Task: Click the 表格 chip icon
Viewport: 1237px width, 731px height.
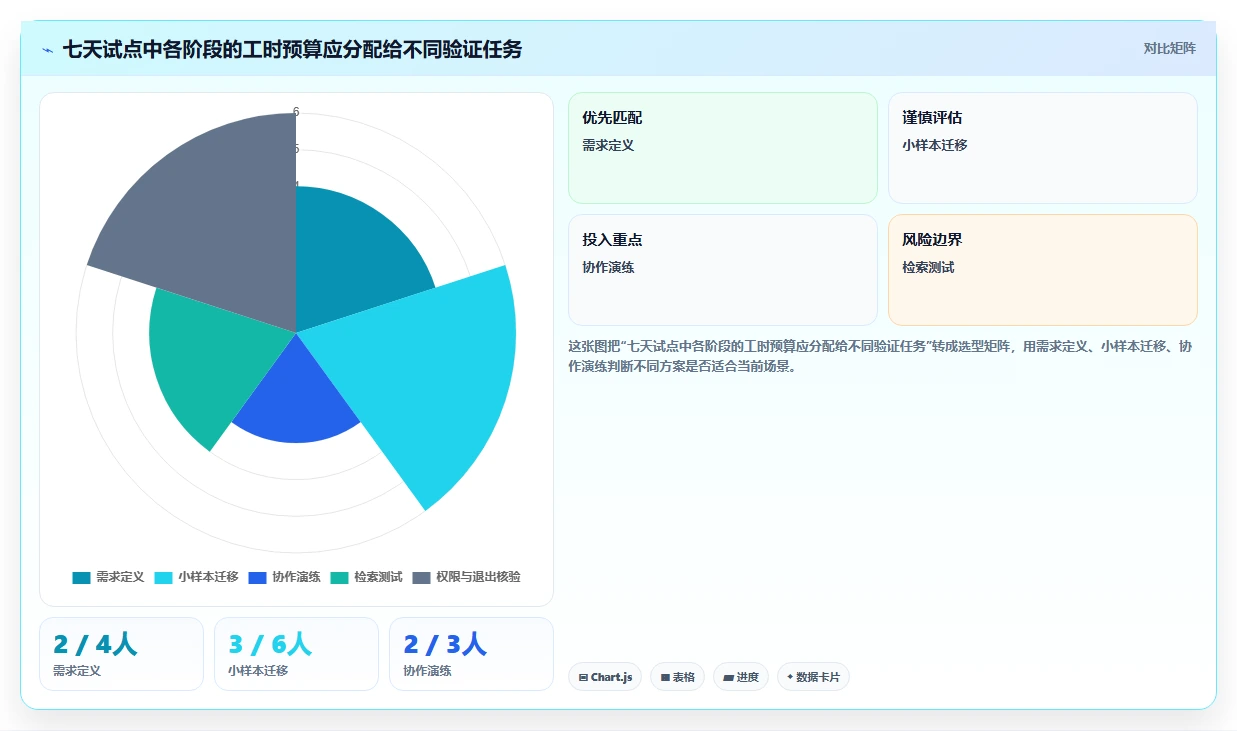Action: tap(665, 677)
